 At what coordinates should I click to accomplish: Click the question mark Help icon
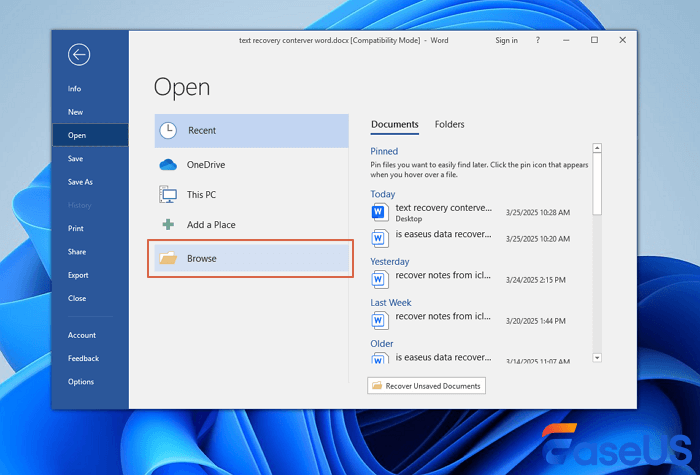tap(540, 40)
